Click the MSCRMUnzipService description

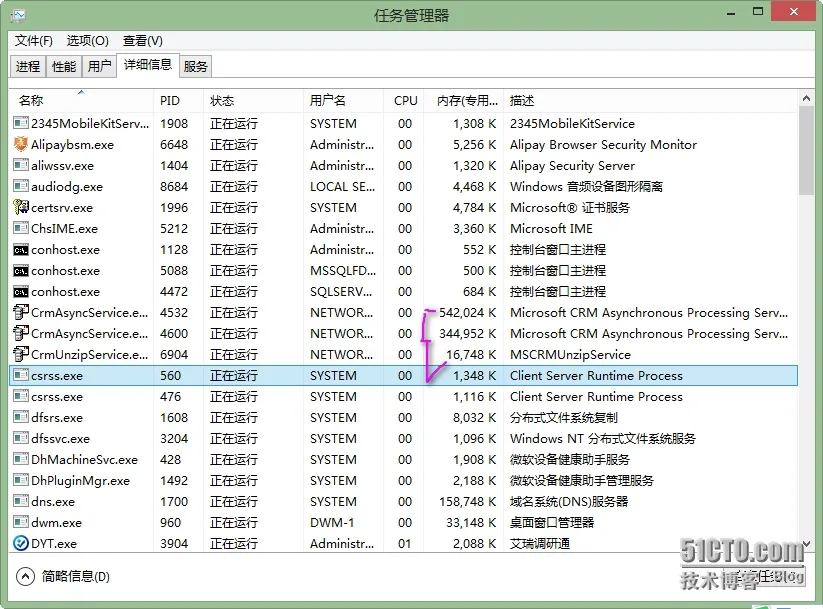pos(570,354)
